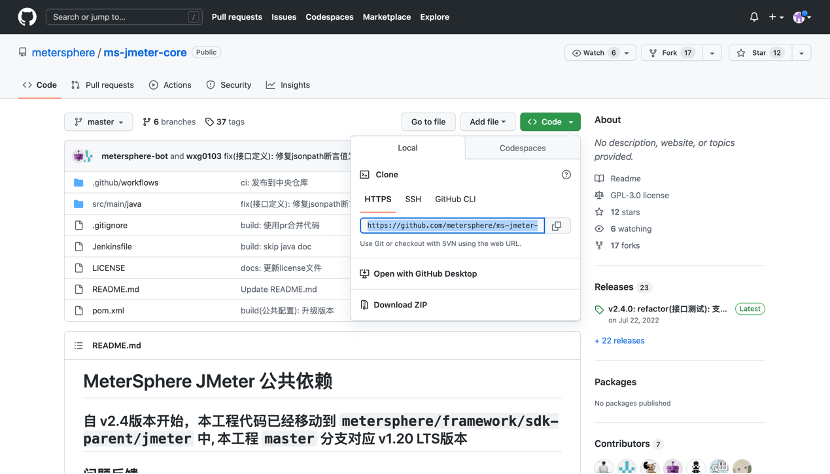Open the pom.xml file

point(108,310)
